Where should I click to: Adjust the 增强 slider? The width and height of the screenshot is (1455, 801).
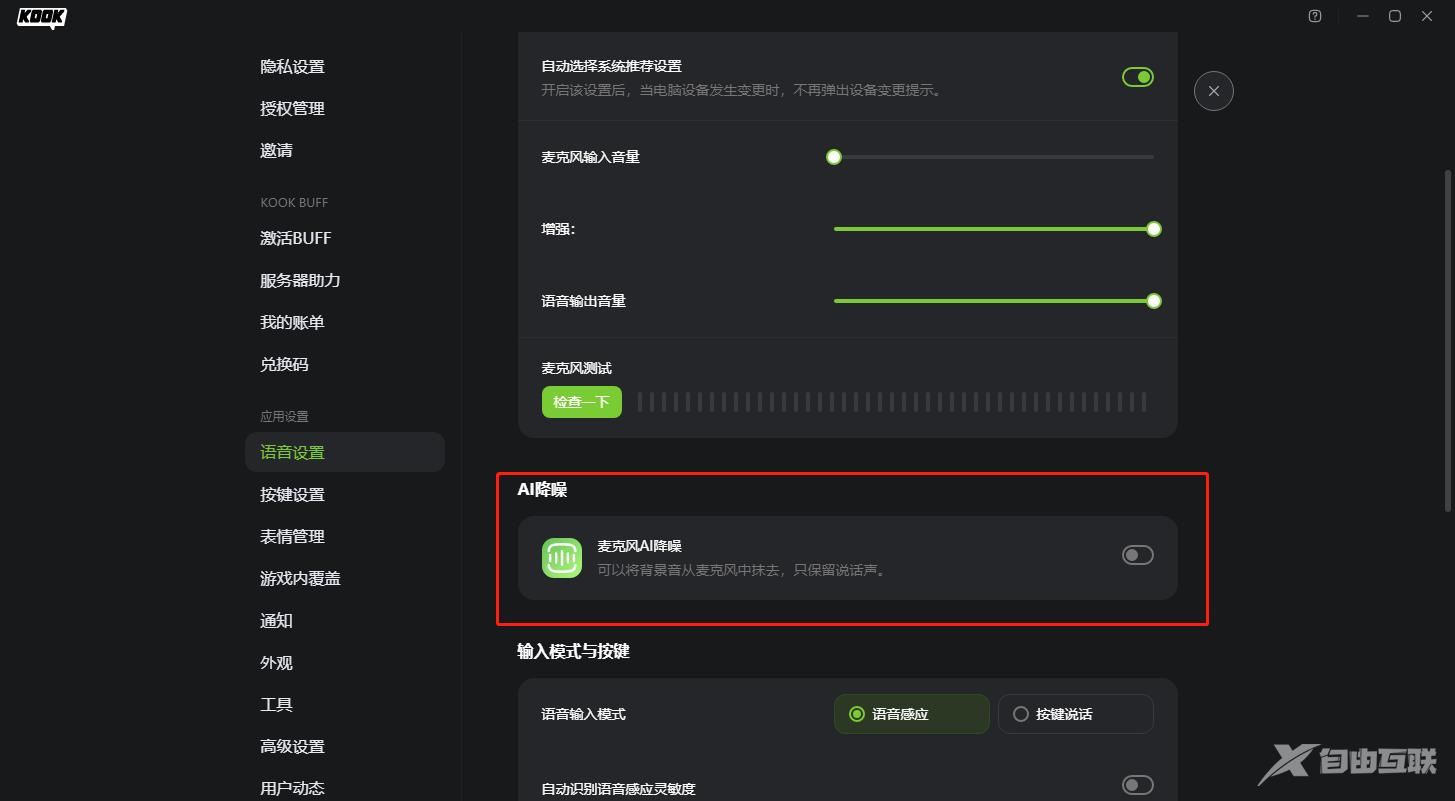tap(994, 229)
